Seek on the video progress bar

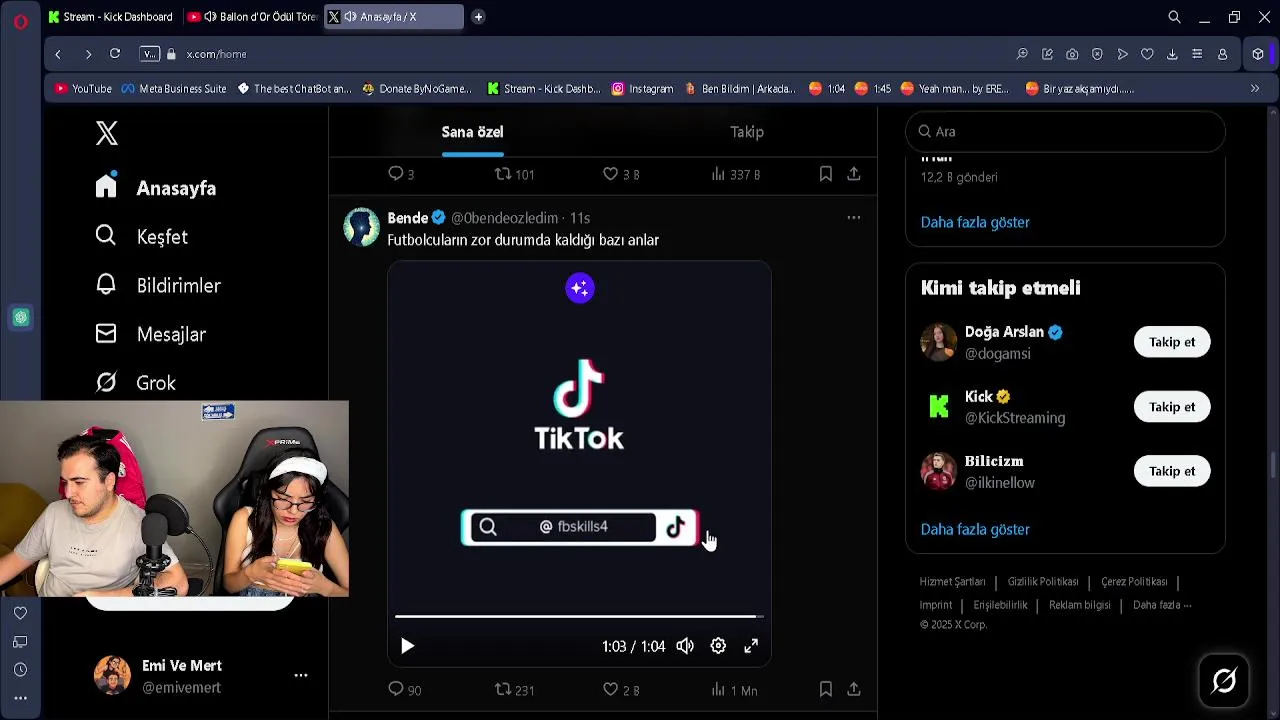tap(579, 617)
